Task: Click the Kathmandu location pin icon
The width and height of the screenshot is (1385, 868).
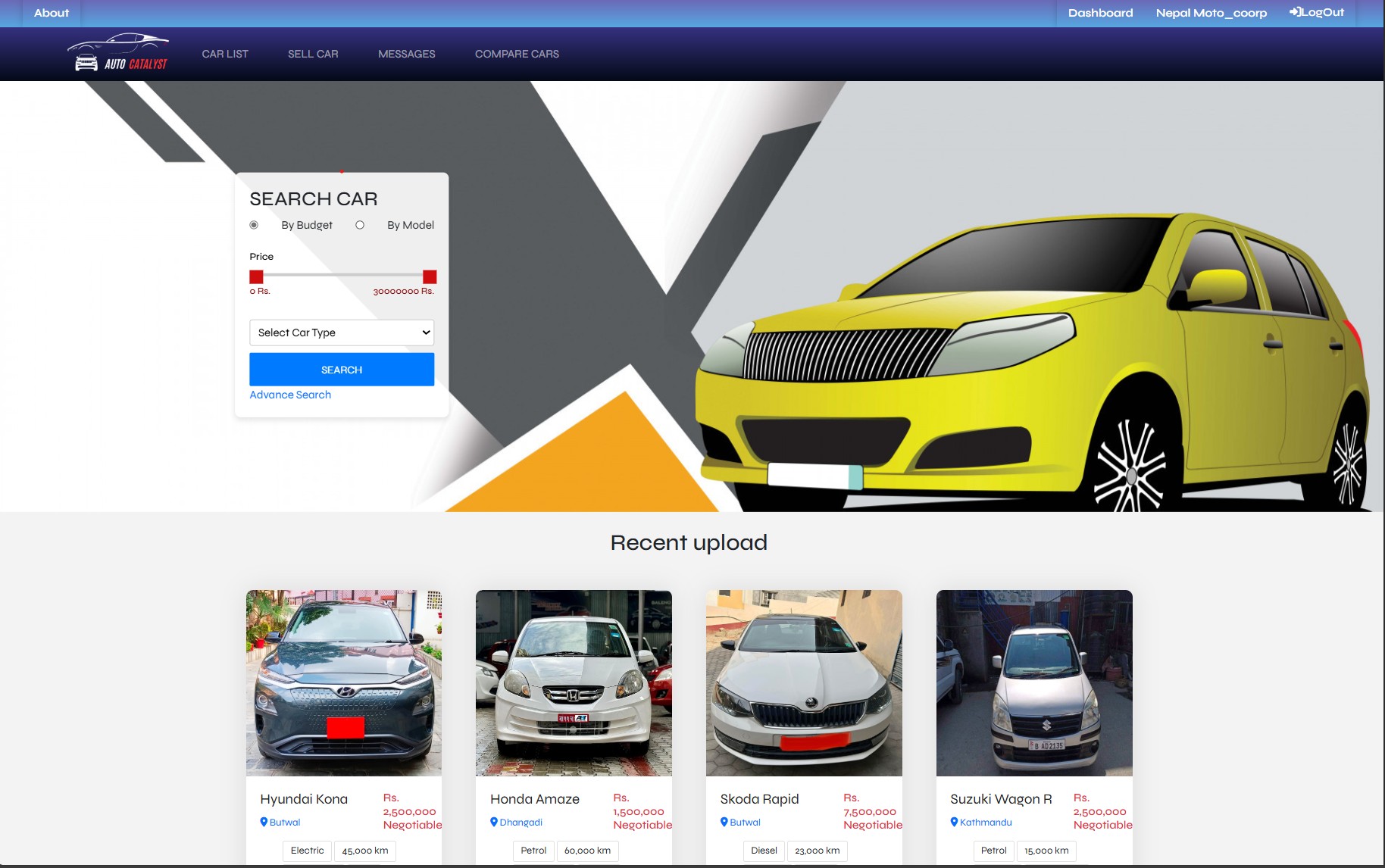Action: click(x=954, y=822)
